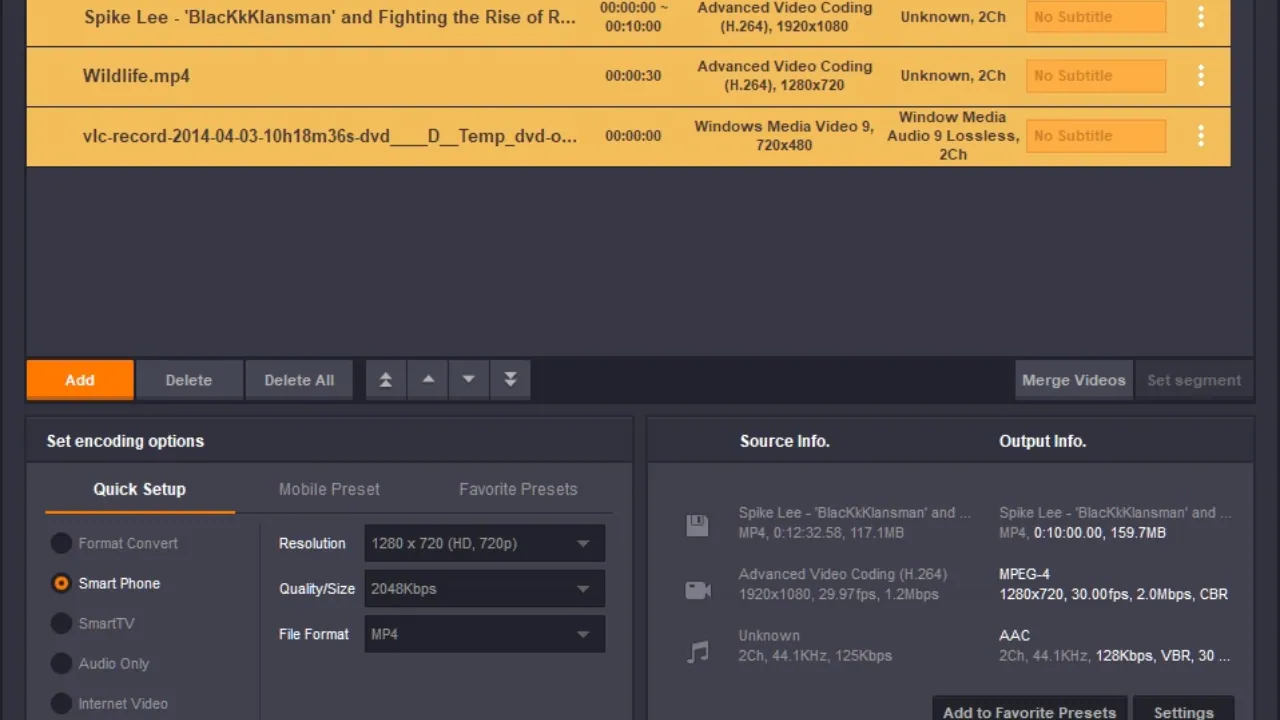Open subtitle dropdown for vlc-record row
This screenshot has width=1280, height=720.
(1096, 135)
